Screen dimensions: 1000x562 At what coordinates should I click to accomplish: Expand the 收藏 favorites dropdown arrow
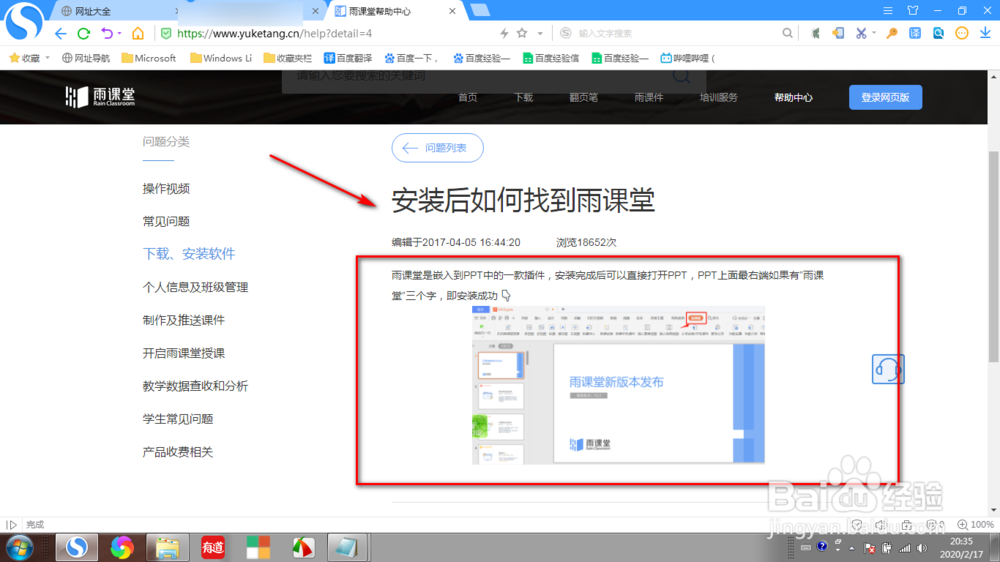pyautogui.click(x=47, y=58)
